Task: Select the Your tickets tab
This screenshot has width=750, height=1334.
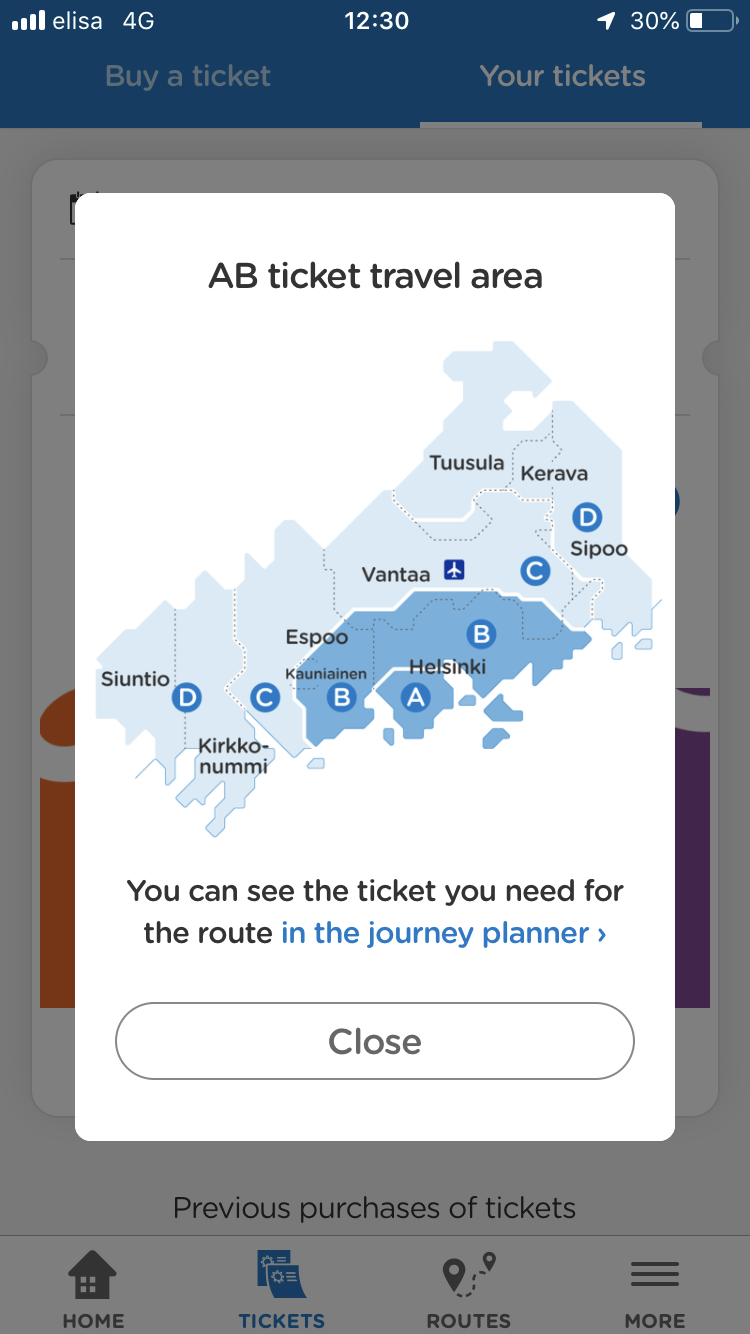Action: 562,76
